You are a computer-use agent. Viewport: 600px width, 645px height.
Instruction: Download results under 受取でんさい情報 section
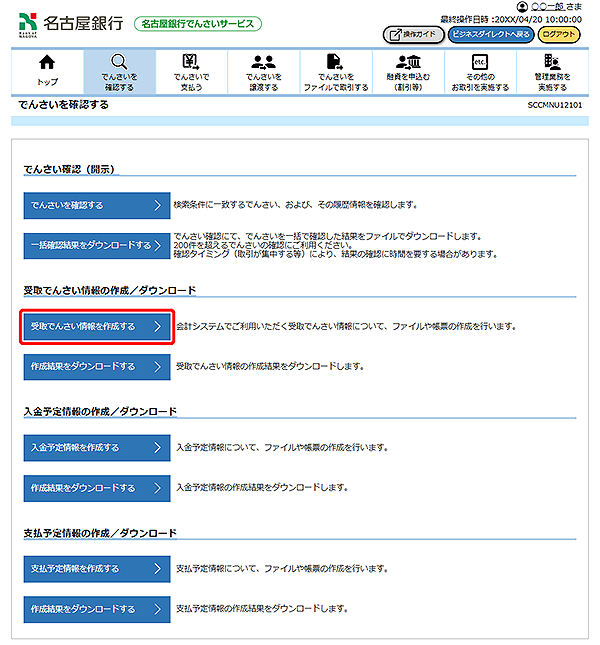pos(97,367)
